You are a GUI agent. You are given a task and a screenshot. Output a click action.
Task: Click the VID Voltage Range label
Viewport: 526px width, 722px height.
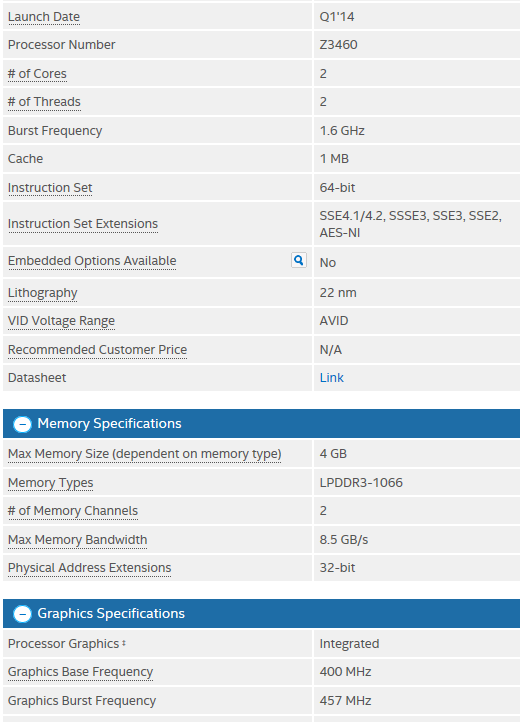coord(61,321)
